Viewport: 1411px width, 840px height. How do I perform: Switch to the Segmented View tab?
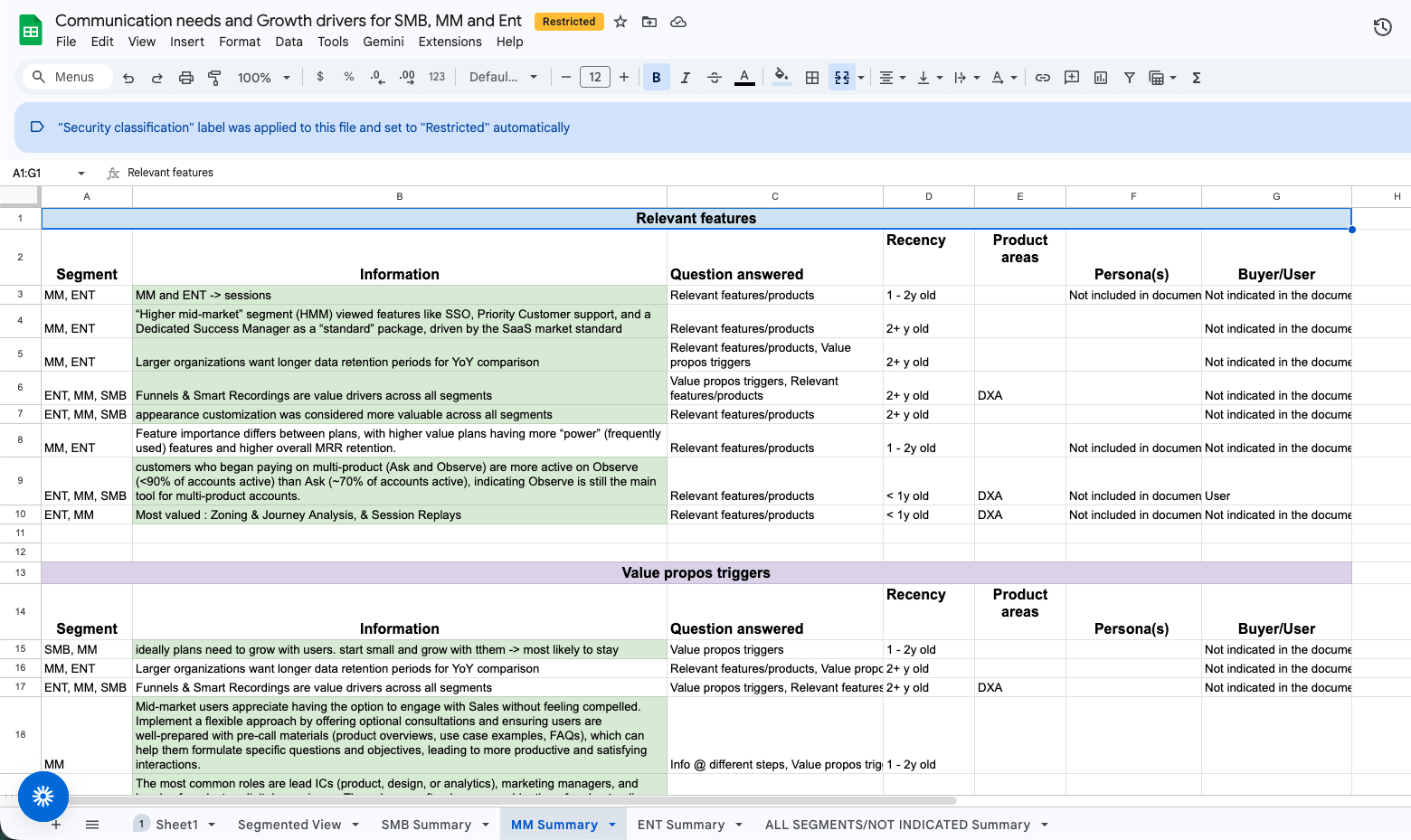click(289, 825)
